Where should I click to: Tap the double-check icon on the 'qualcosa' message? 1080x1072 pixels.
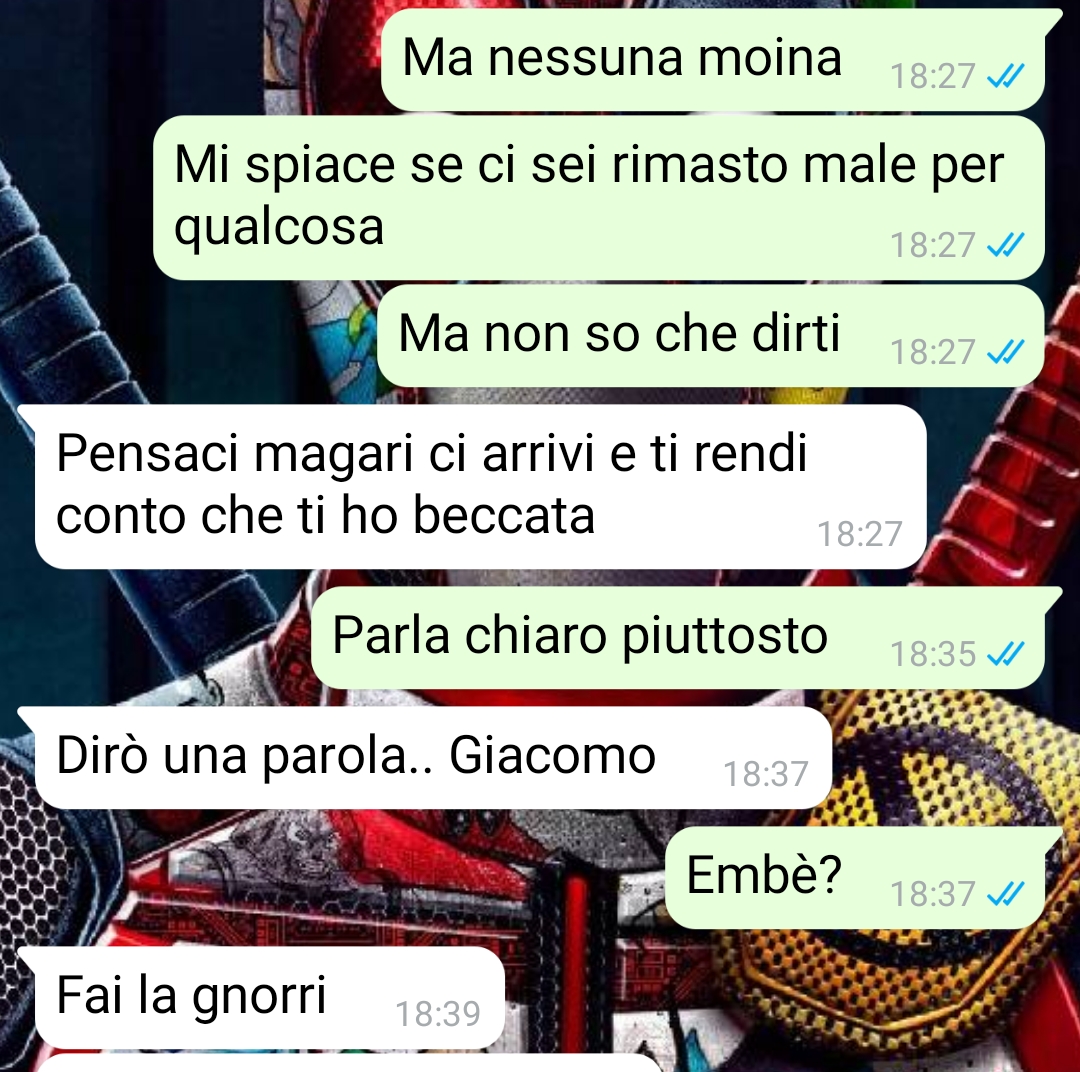coord(1005,245)
